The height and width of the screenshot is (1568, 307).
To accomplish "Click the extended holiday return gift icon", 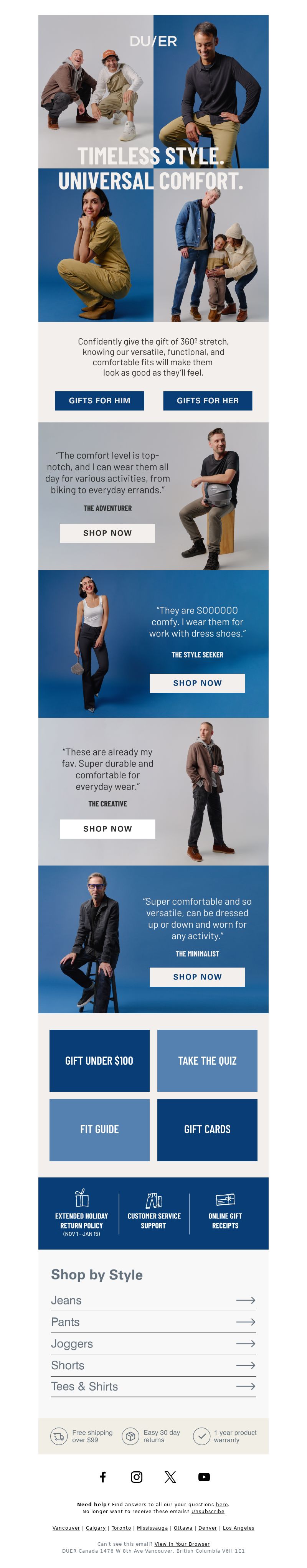I will coord(82,1197).
